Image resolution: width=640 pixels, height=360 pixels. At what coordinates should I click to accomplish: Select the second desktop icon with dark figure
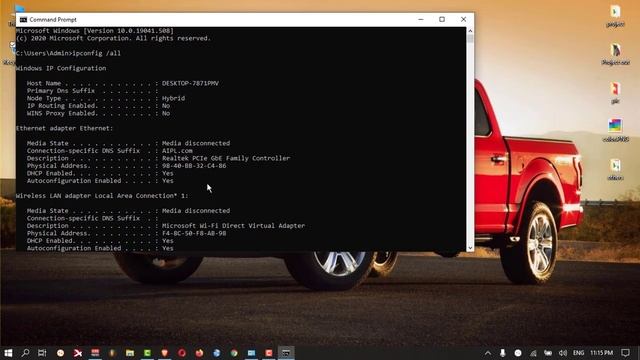pyautogui.click(x=616, y=50)
